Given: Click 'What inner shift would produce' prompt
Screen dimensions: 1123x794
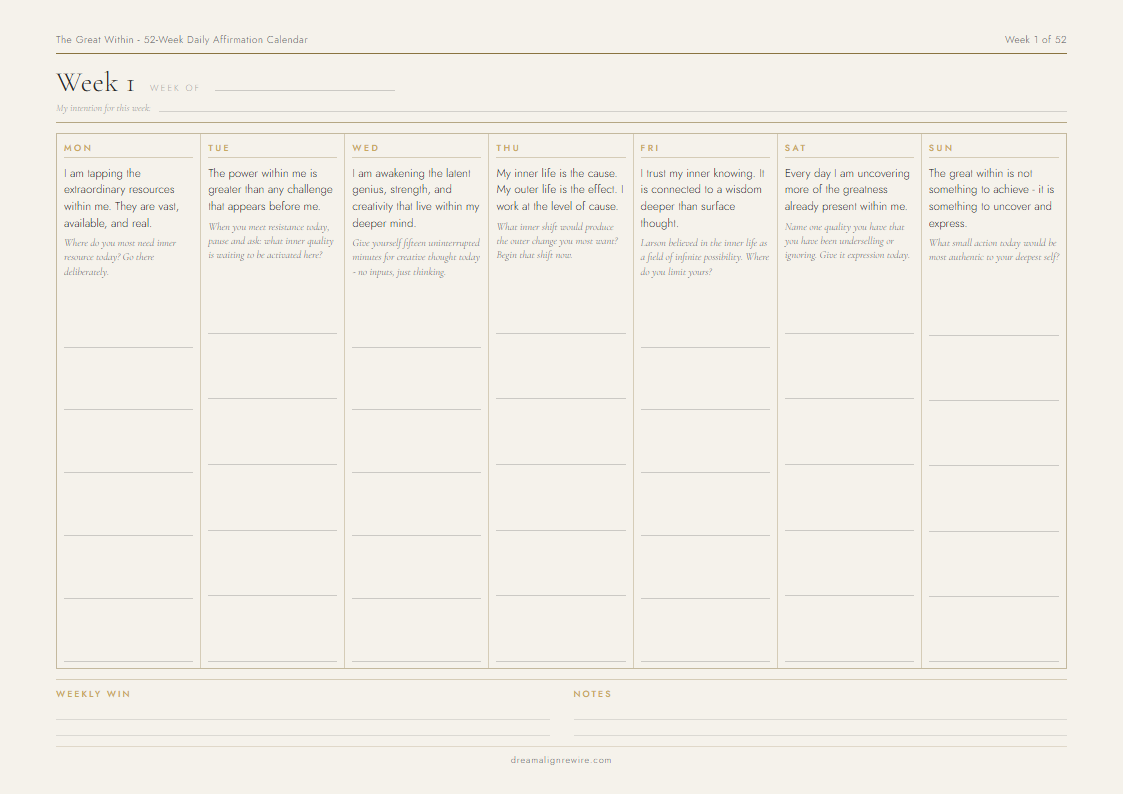Looking at the screenshot, I should 556,241.
